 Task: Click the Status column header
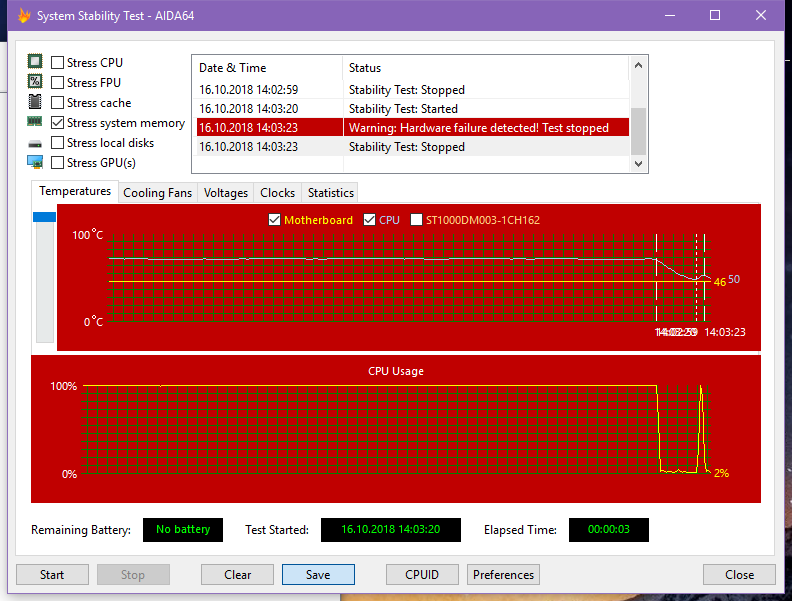pos(486,68)
